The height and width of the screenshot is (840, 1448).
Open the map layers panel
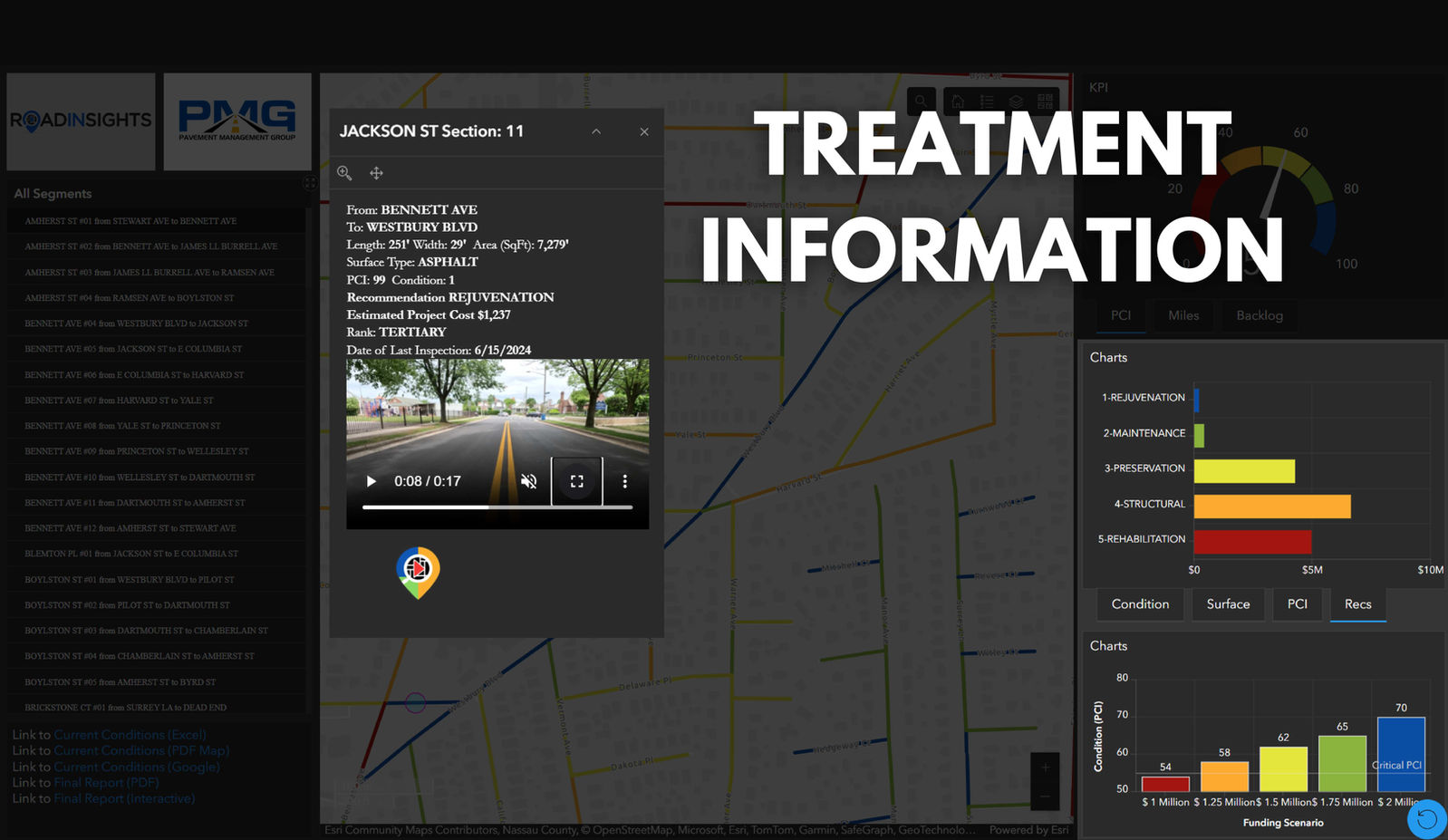1017,101
